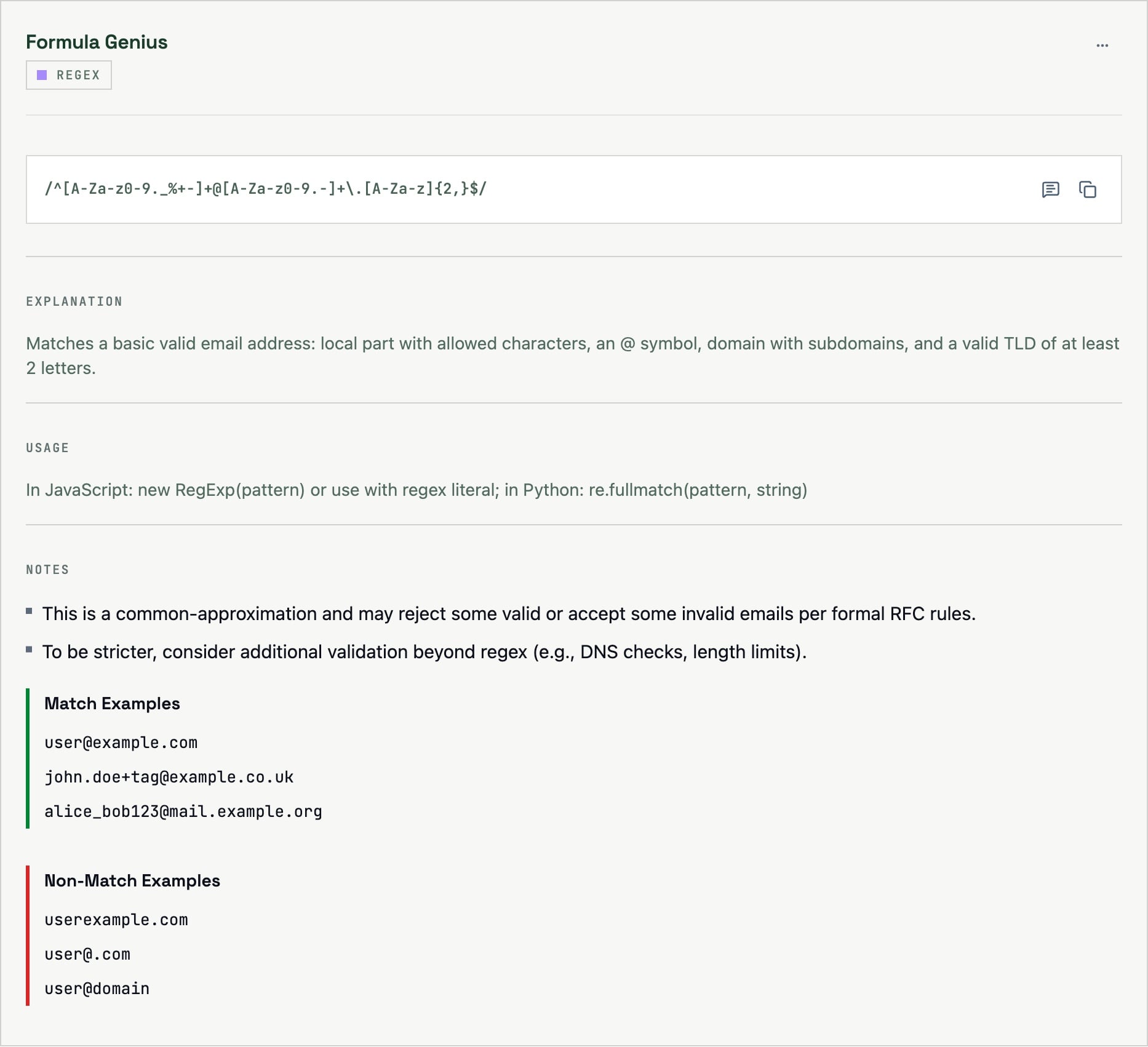Select the userexample.com non-match example
This screenshot has width=1148, height=1047.
116,920
